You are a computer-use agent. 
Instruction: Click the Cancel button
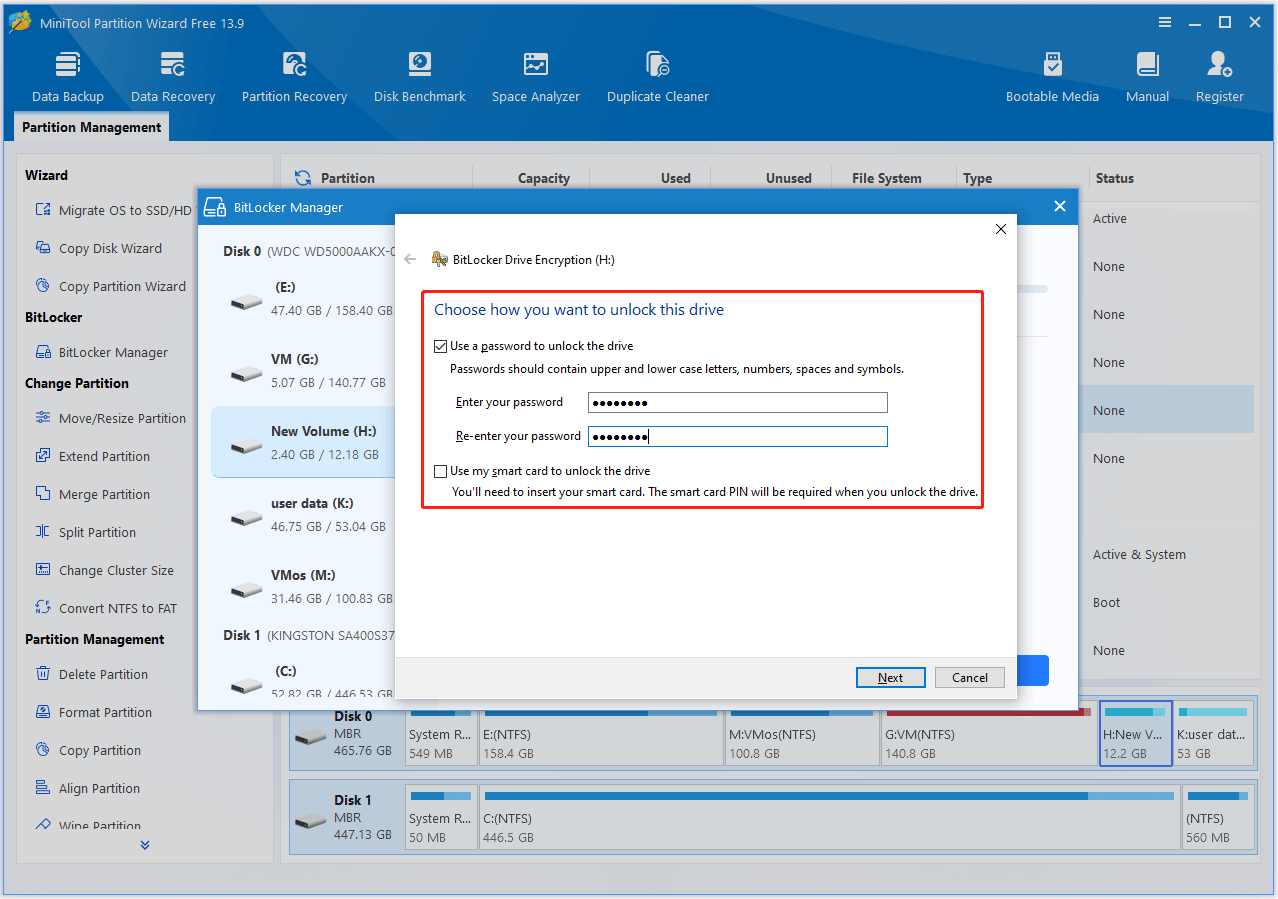[969, 677]
